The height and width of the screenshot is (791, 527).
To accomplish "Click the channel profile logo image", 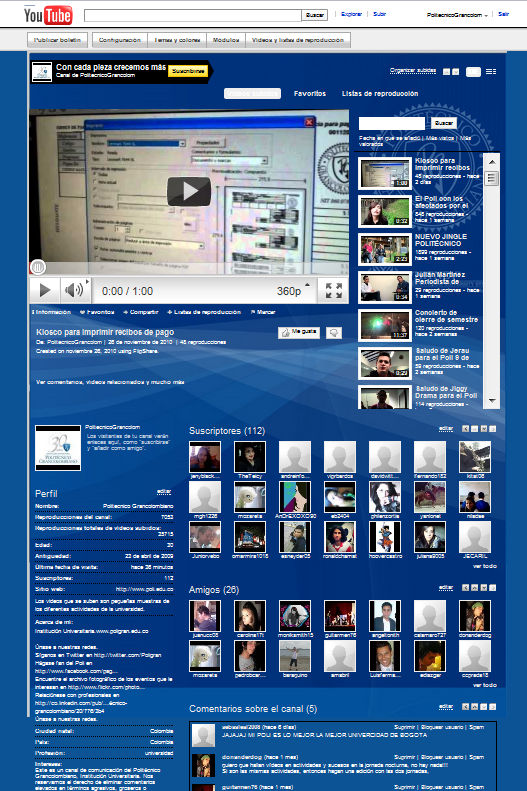I will click(x=57, y=447).
